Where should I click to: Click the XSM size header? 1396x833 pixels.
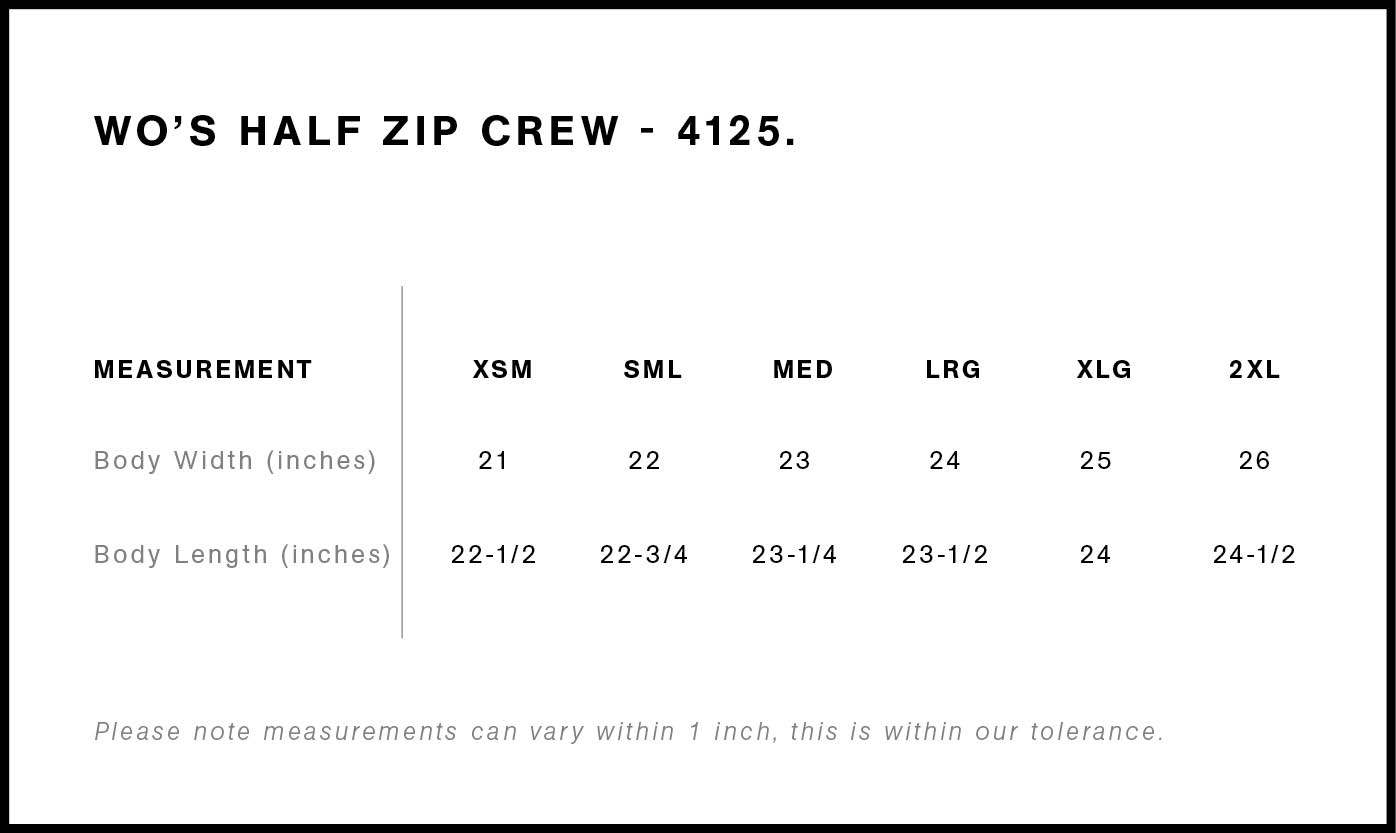point(503,370)
